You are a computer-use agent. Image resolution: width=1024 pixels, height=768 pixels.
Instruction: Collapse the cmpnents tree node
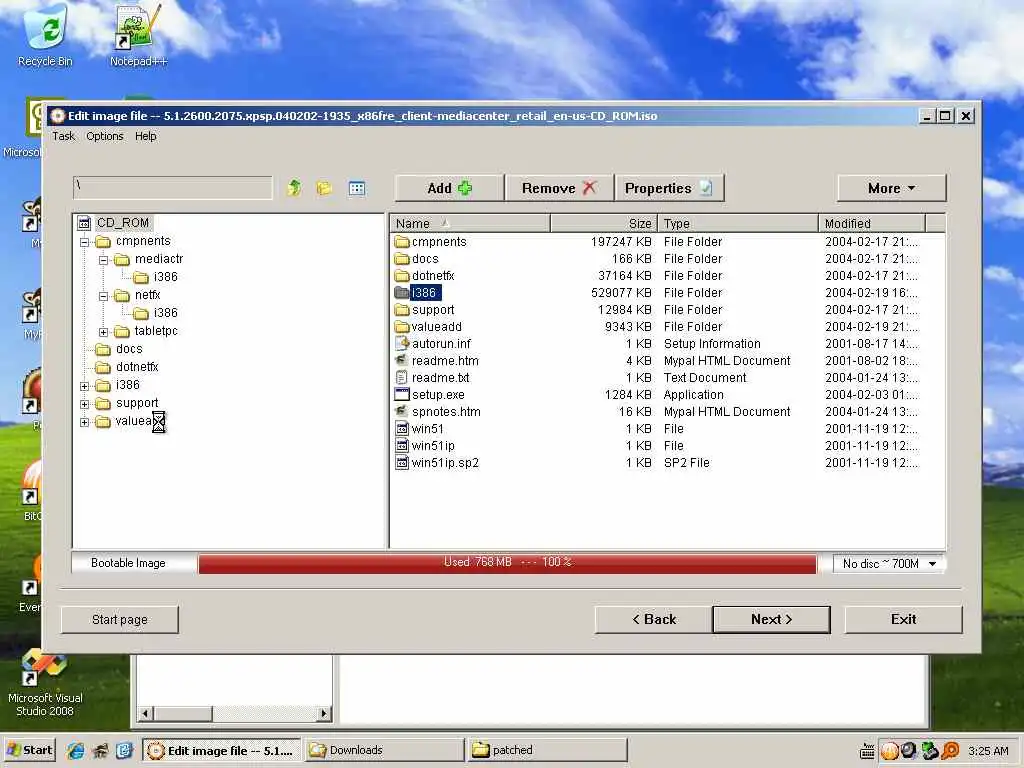pyautogui.click(x=84, y=242)
